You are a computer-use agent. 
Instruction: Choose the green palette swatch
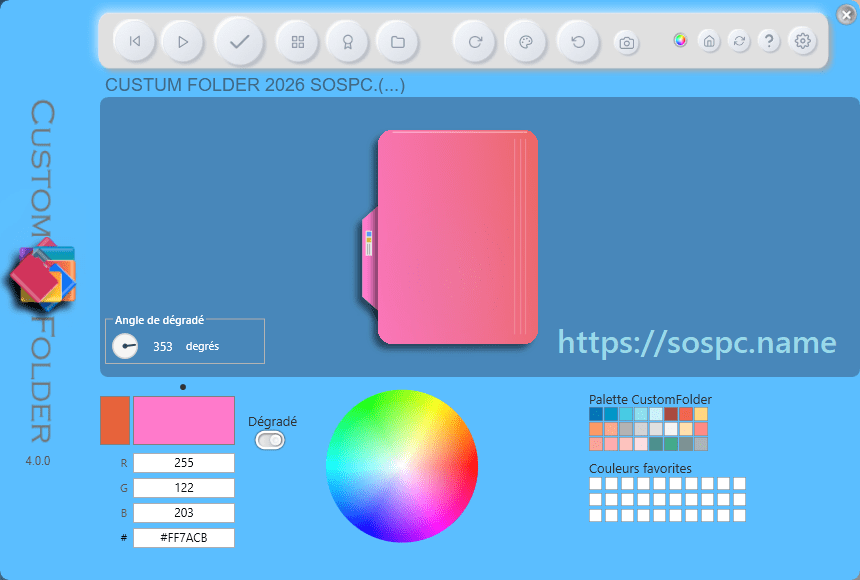[671, 443]
